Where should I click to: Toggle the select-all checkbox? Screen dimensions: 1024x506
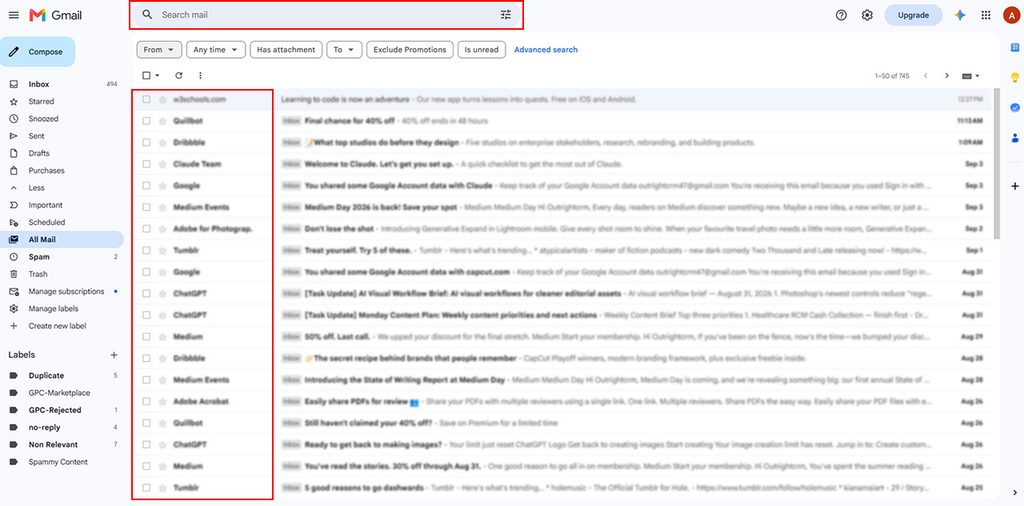coord(146,76)
